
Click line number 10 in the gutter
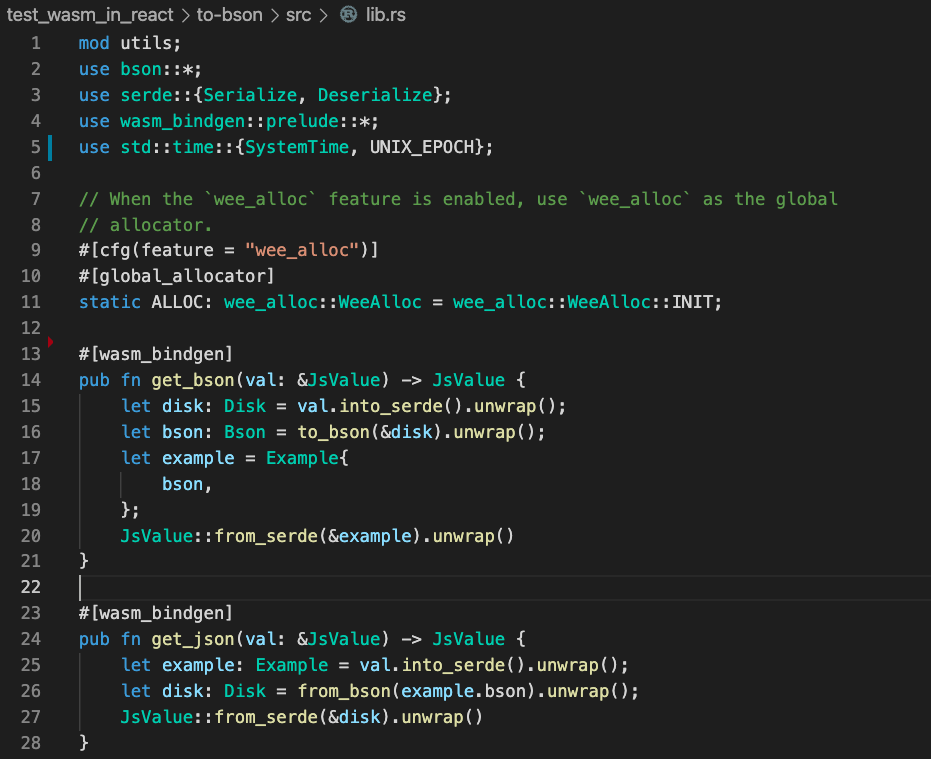click(30, 275)
